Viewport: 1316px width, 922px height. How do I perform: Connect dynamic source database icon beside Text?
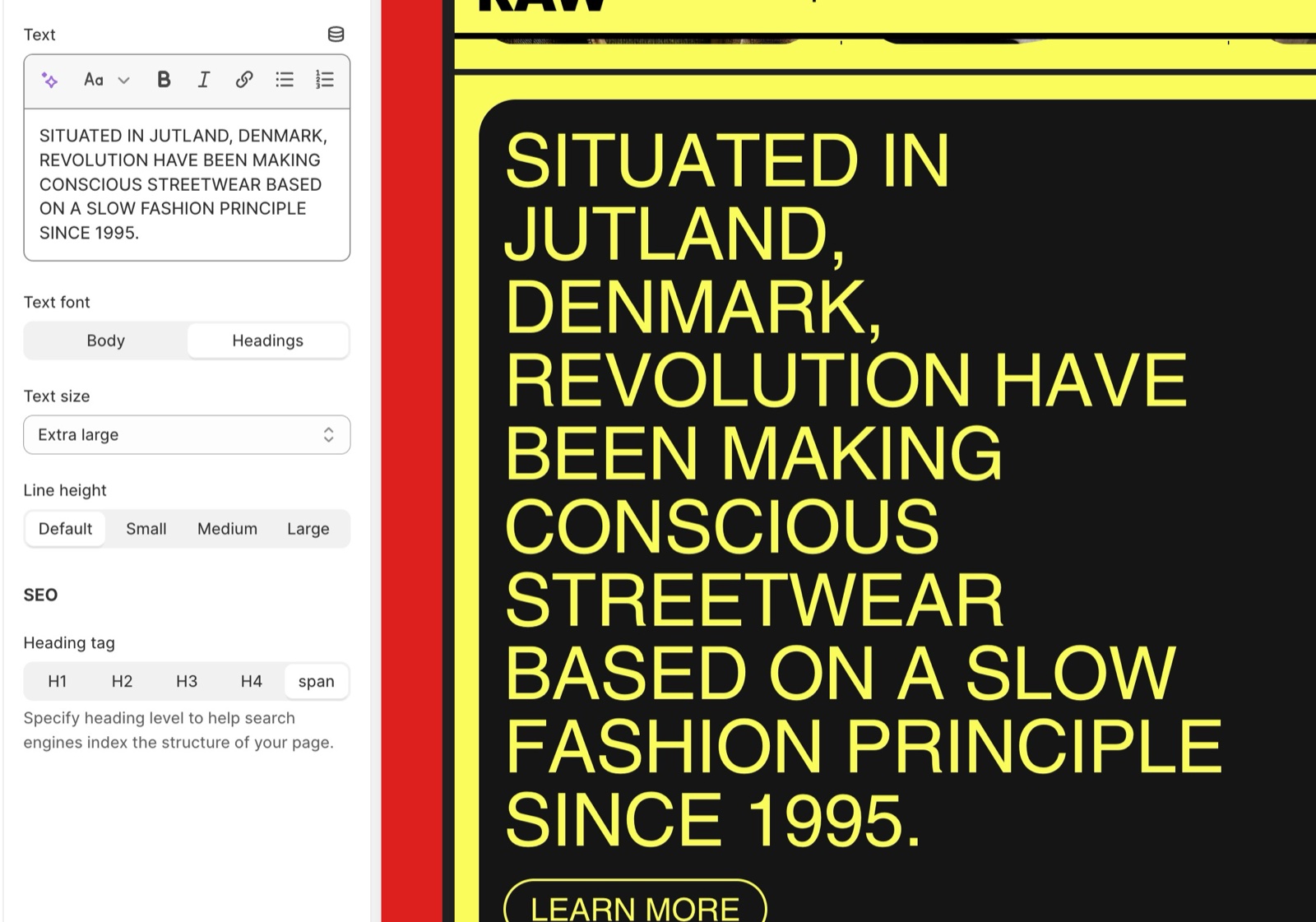pyautogui.click(x=336, y=35)
